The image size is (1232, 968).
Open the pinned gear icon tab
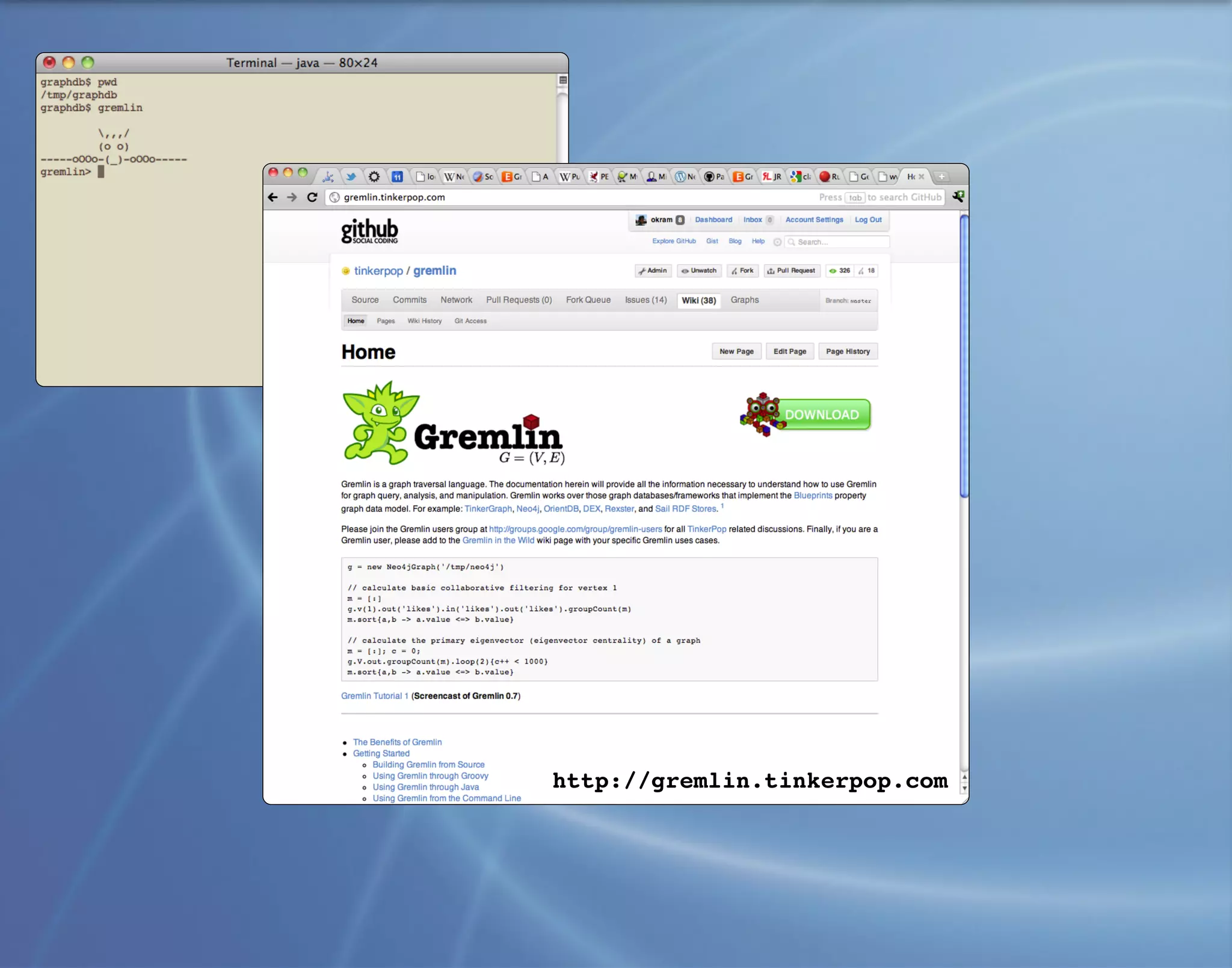tap(374, 176)
